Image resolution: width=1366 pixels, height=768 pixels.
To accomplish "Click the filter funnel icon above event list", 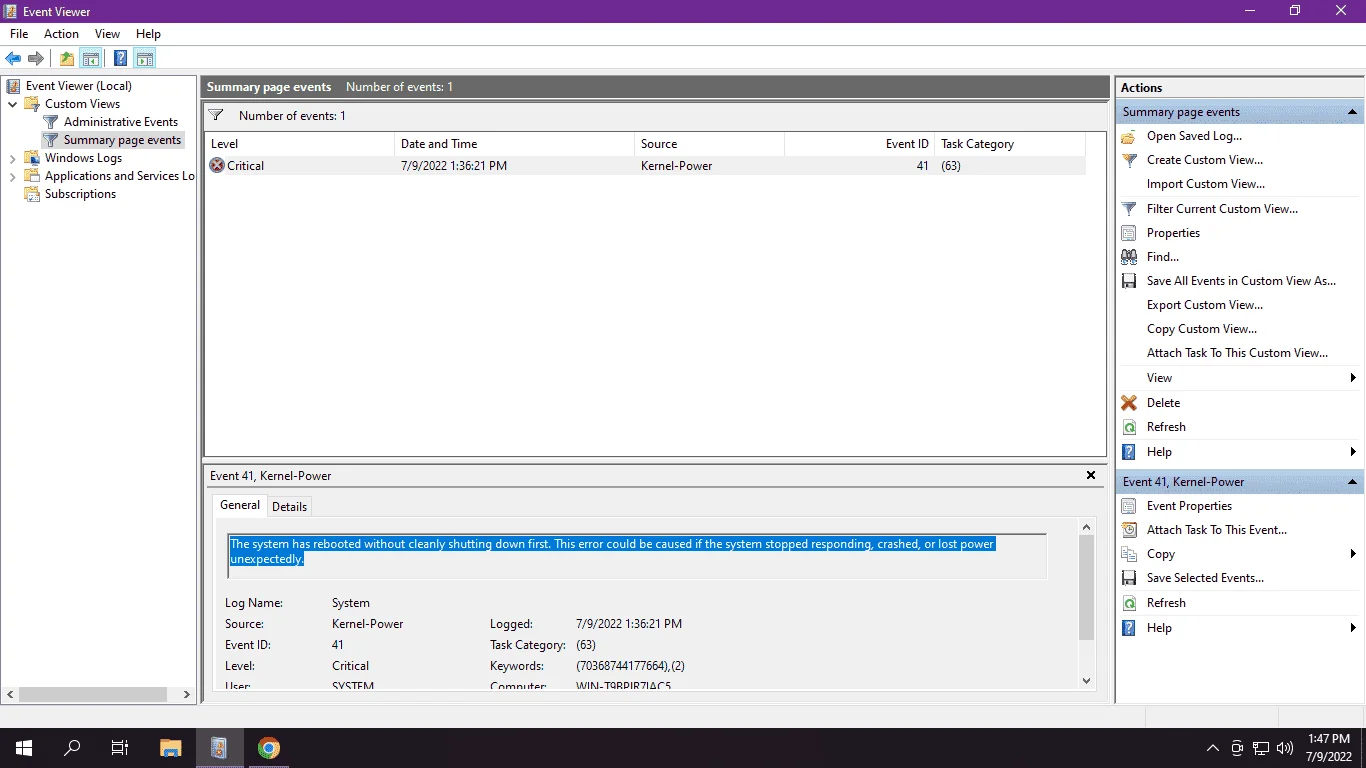I will tap(215, 116).
